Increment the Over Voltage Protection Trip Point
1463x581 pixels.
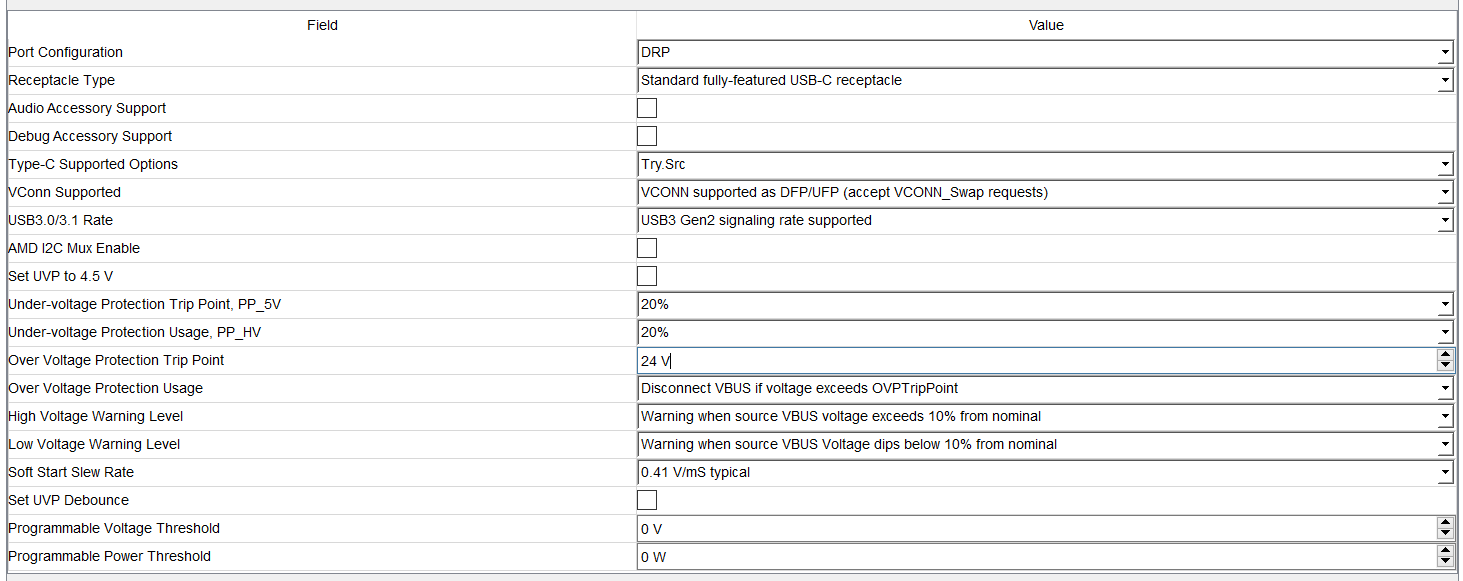coord(1445,356)
